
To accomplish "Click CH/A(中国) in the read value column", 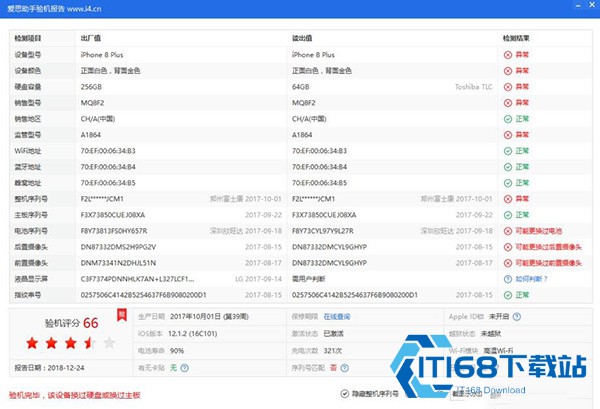I will [309, 119].
